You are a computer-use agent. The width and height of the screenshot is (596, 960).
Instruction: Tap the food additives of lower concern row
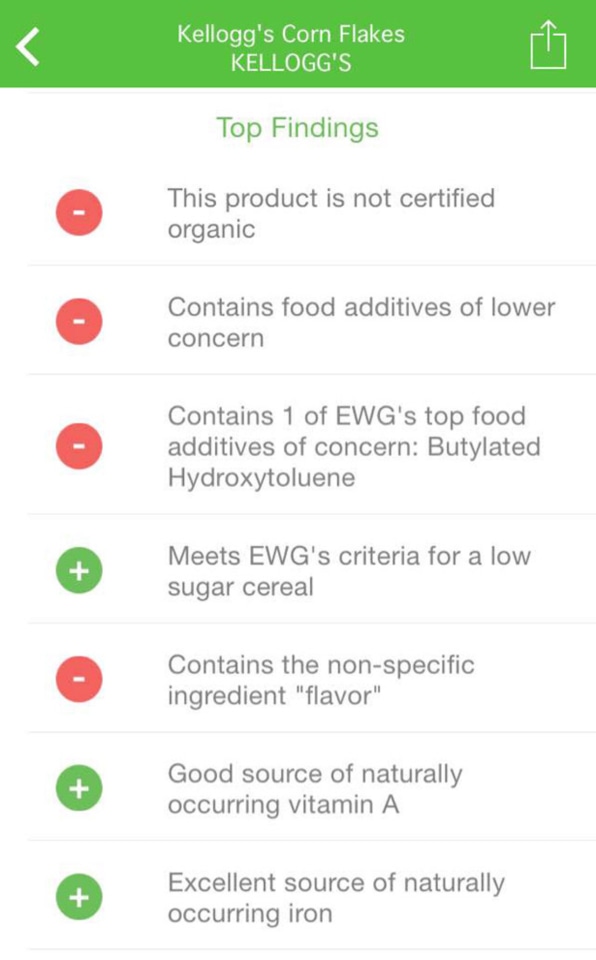pyautogui.click(x=360, y=321)
